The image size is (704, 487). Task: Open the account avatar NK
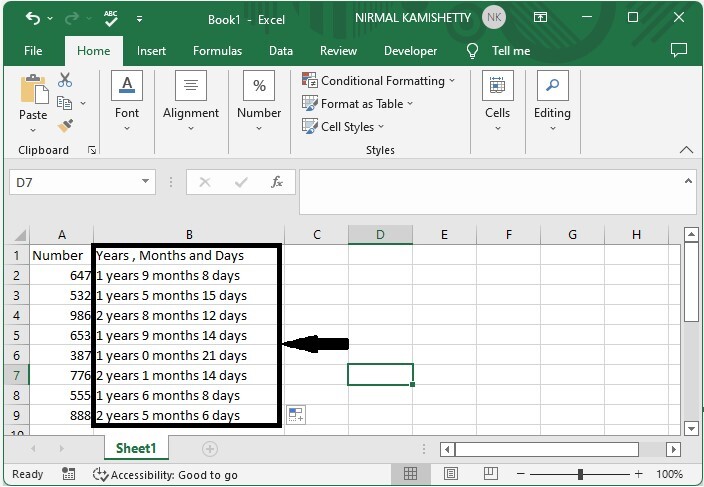point(494,18)
